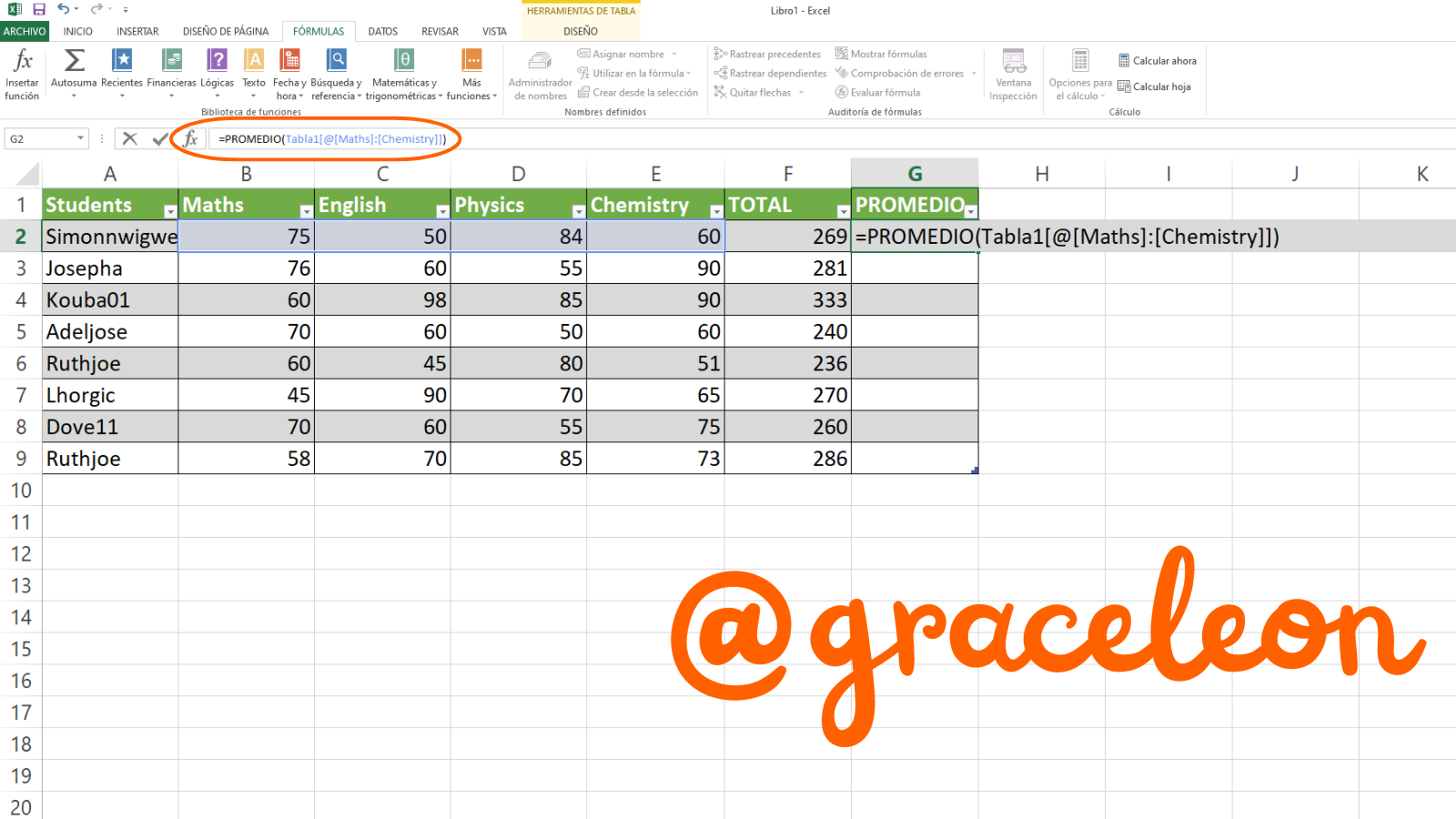This screenshot has width=1456, height=819.
Task: Open the Fecha y hora functions
Action: [290, 75]
